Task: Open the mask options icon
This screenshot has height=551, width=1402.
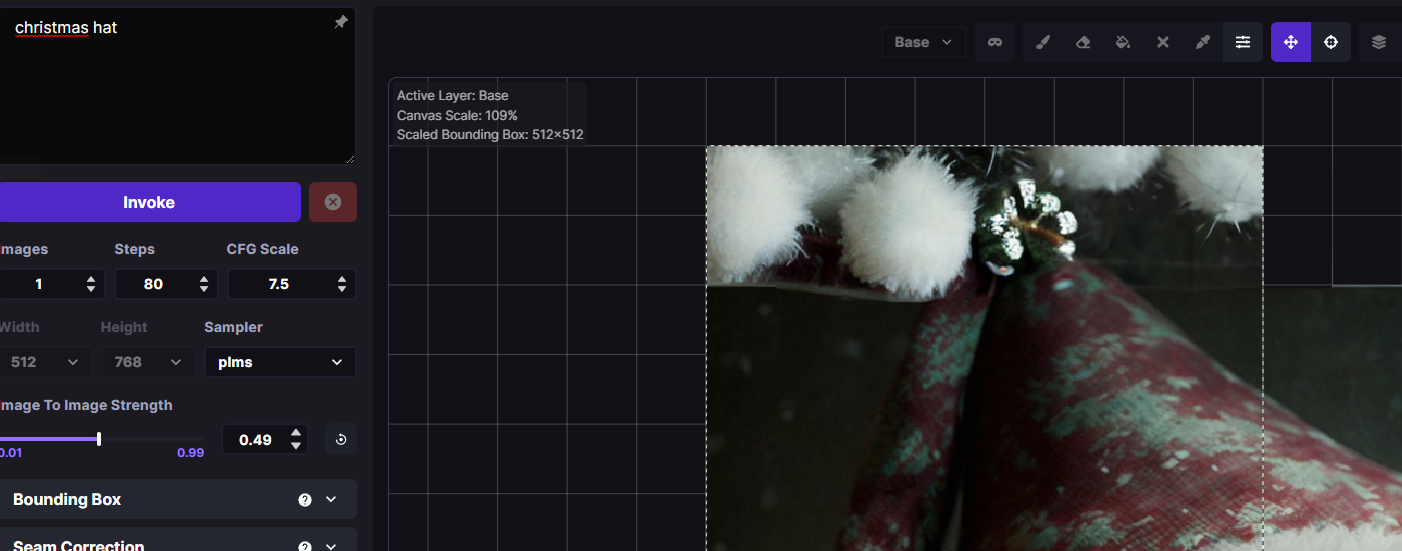Action: click(x=995, y=42)
